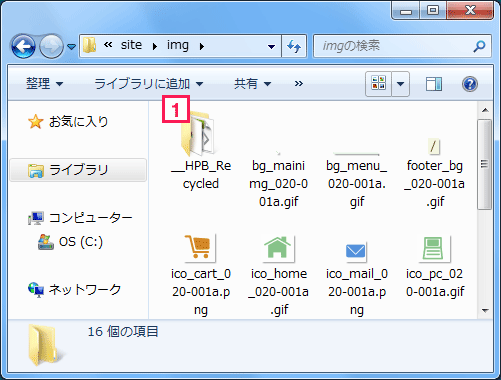Select footer_bg_020-001a.gif thumbnail
This screenshot has width=501, height=380.
[433, 147]
